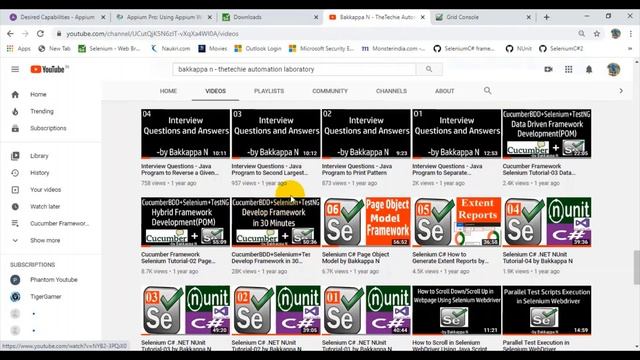Screen dimensions: 640x360
Task: Open the create video camera icon
Action: [549, 69]
